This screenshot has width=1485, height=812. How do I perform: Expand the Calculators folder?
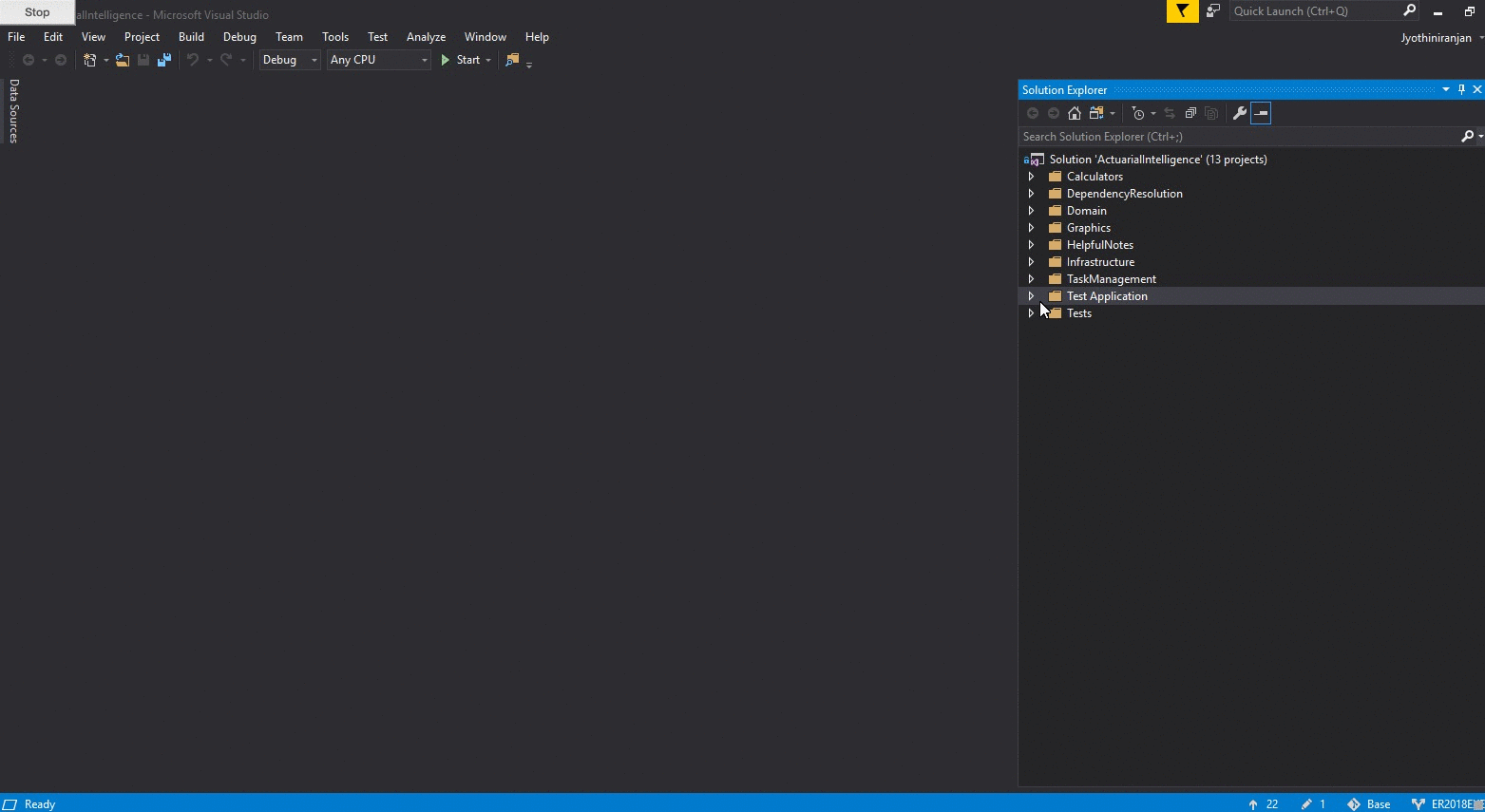(x=1031, y=177)
